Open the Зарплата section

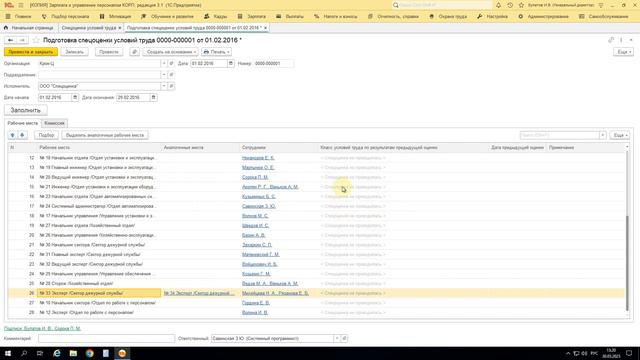click(251, 16)
